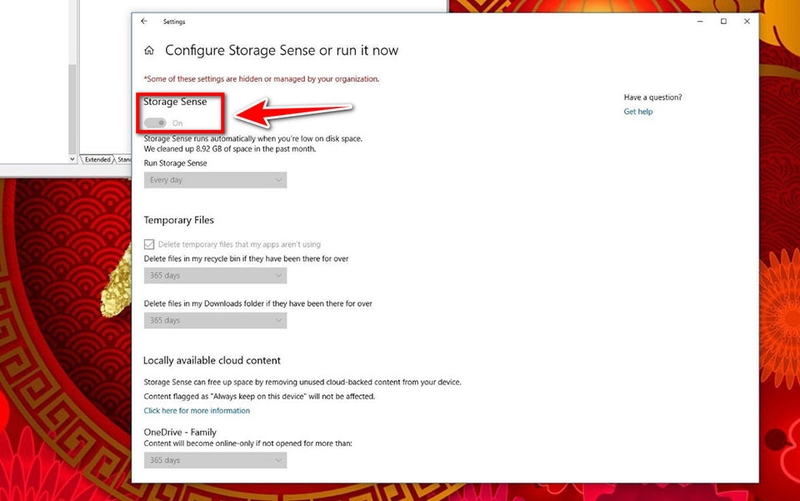This screenshot has height=501, width=800.
Task: Expand the recycle bin 365 days dropdown
Action: pos(215,275)
